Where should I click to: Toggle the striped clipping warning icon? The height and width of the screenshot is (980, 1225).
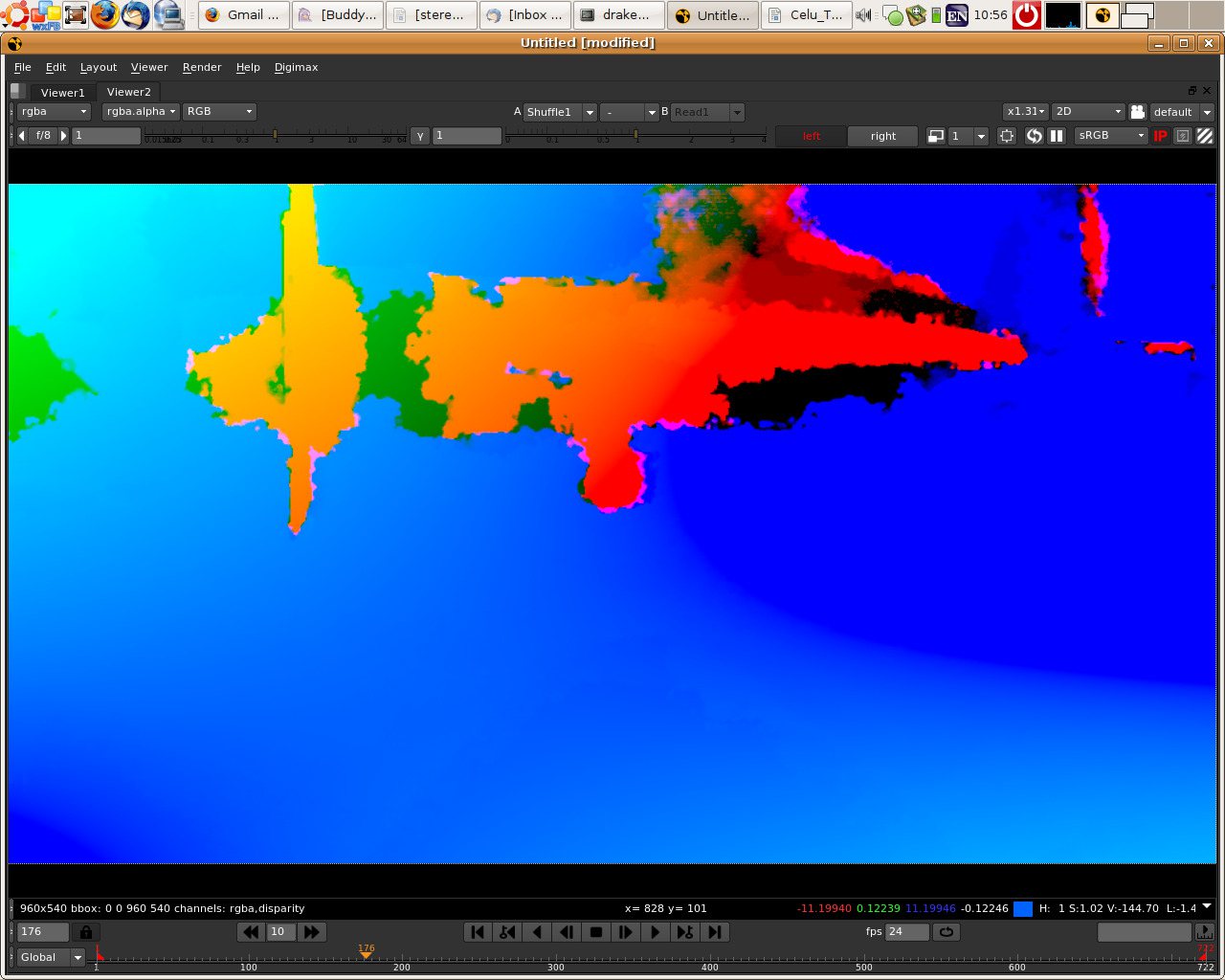pos(1205,136)
